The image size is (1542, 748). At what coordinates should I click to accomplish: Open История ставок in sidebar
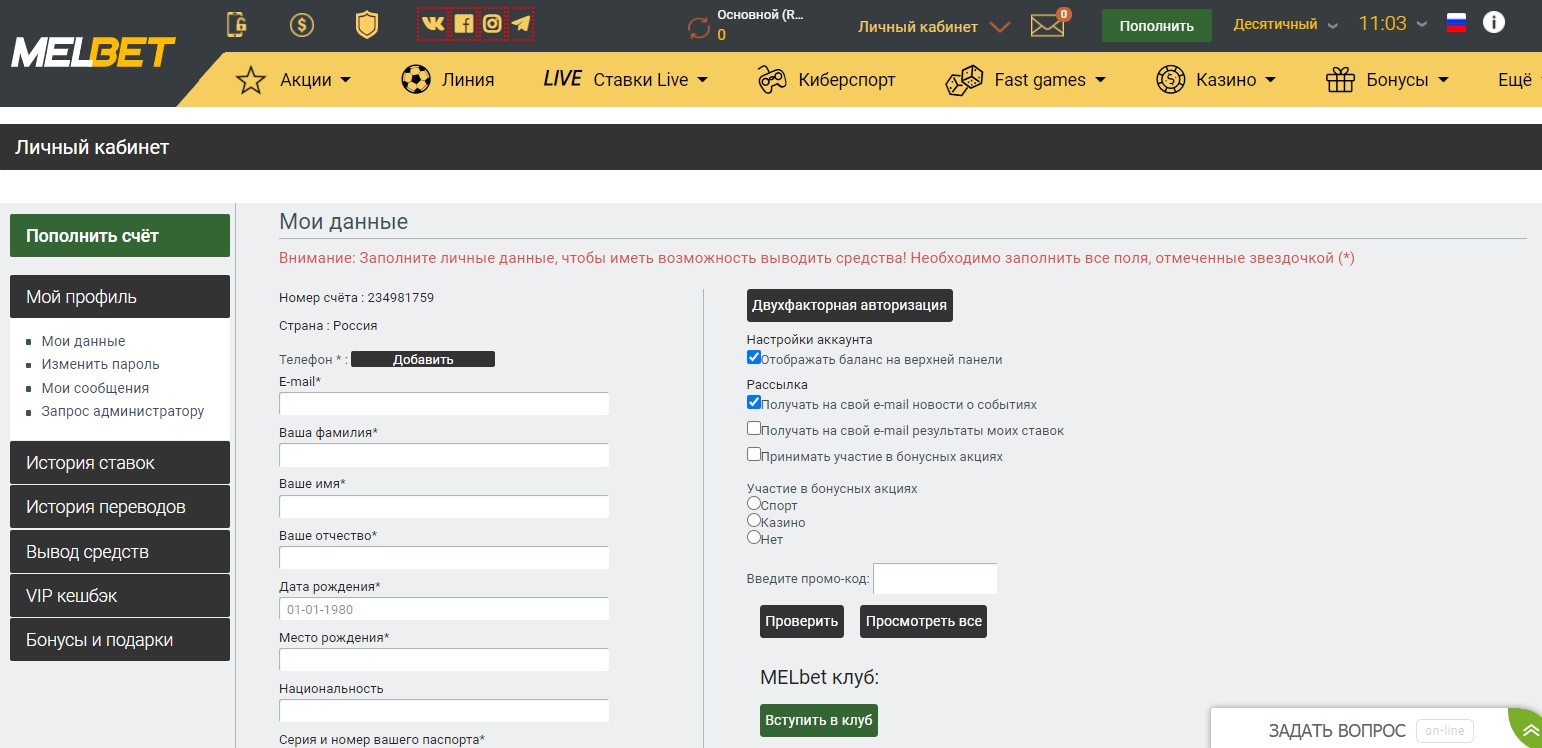(x=120, y=463)
